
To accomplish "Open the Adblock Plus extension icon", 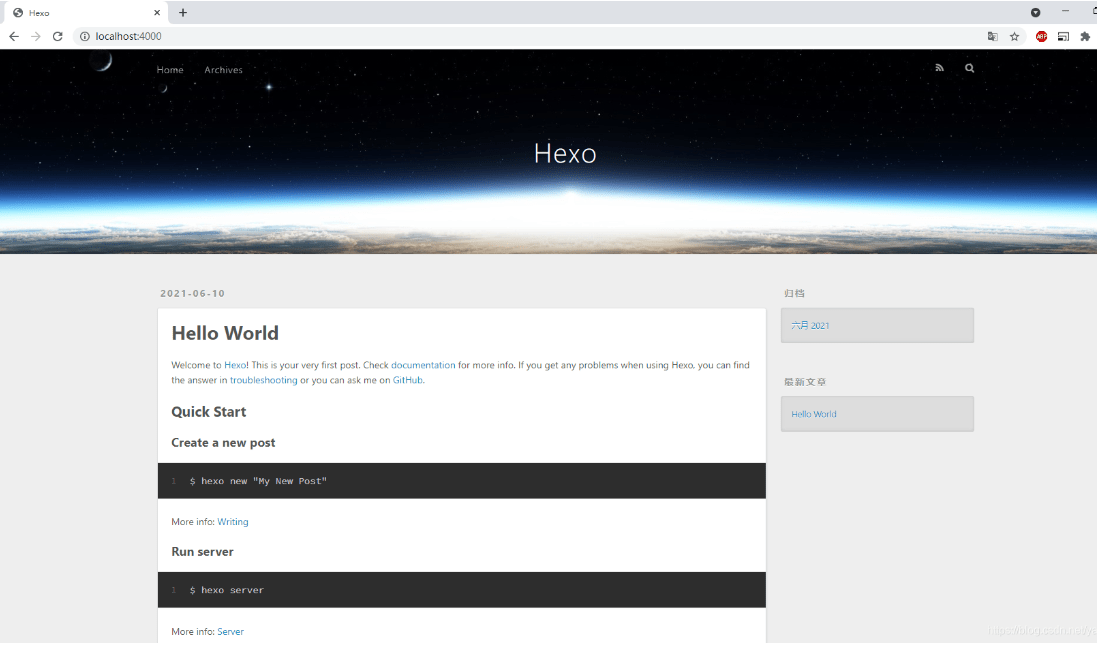I will pos(1041,36).
